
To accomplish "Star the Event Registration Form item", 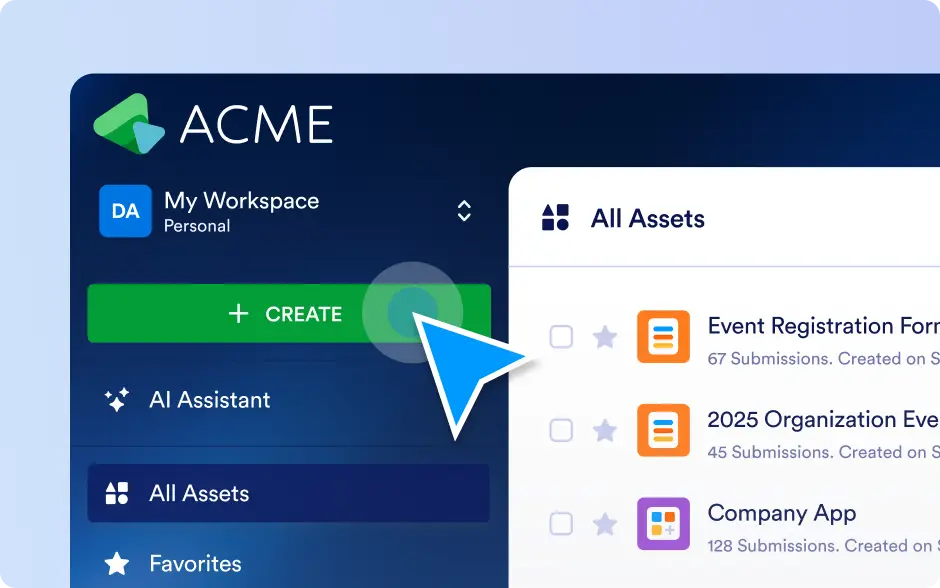I will point(605,337).
